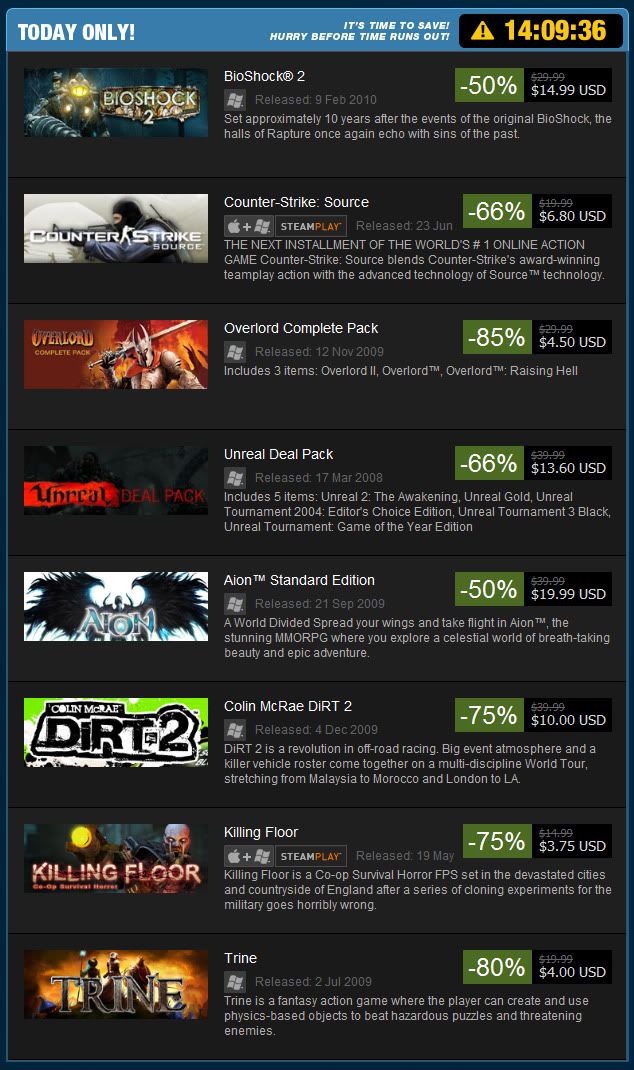The image size is (634, 1070).
Task: Click the Windows icon under Overlord Complete Pack
Action: (x=235, y=351)
